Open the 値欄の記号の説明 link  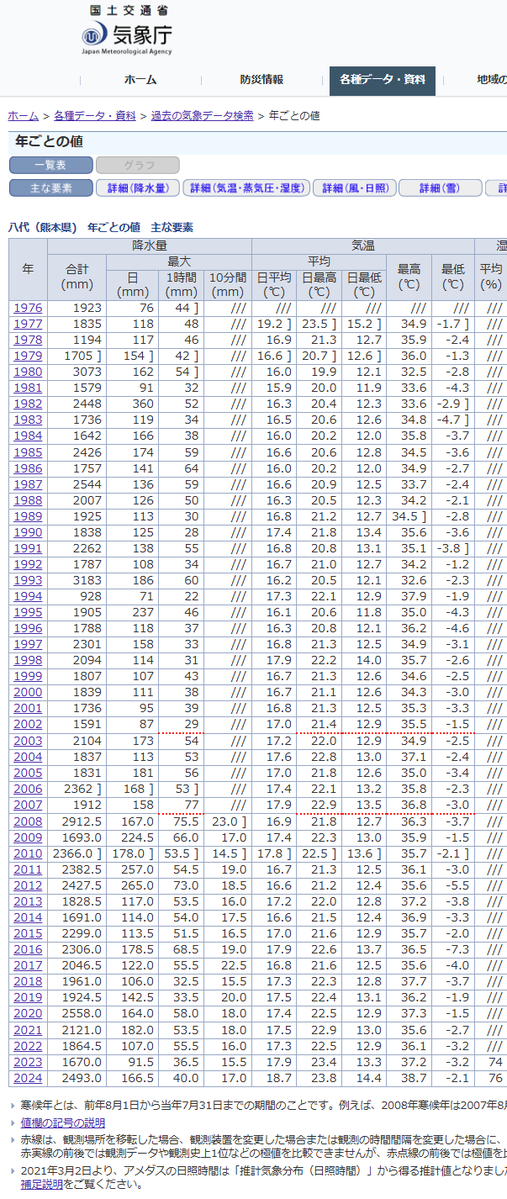(x=63, y=1123)
